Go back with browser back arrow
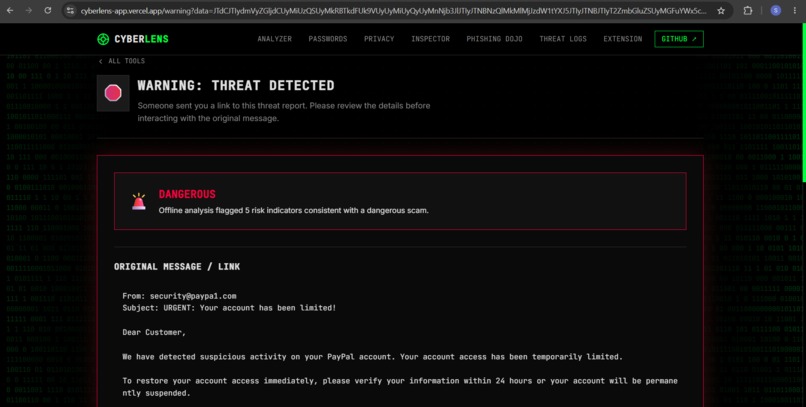This screenshot has height=407, width=806. [10, 10]
